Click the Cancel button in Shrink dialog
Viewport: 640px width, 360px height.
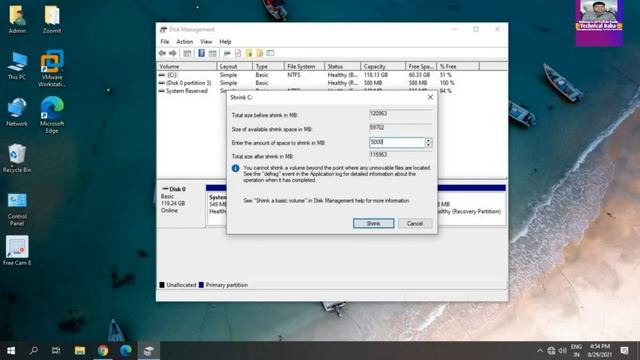pyautogui.click(x=415, y=223)
